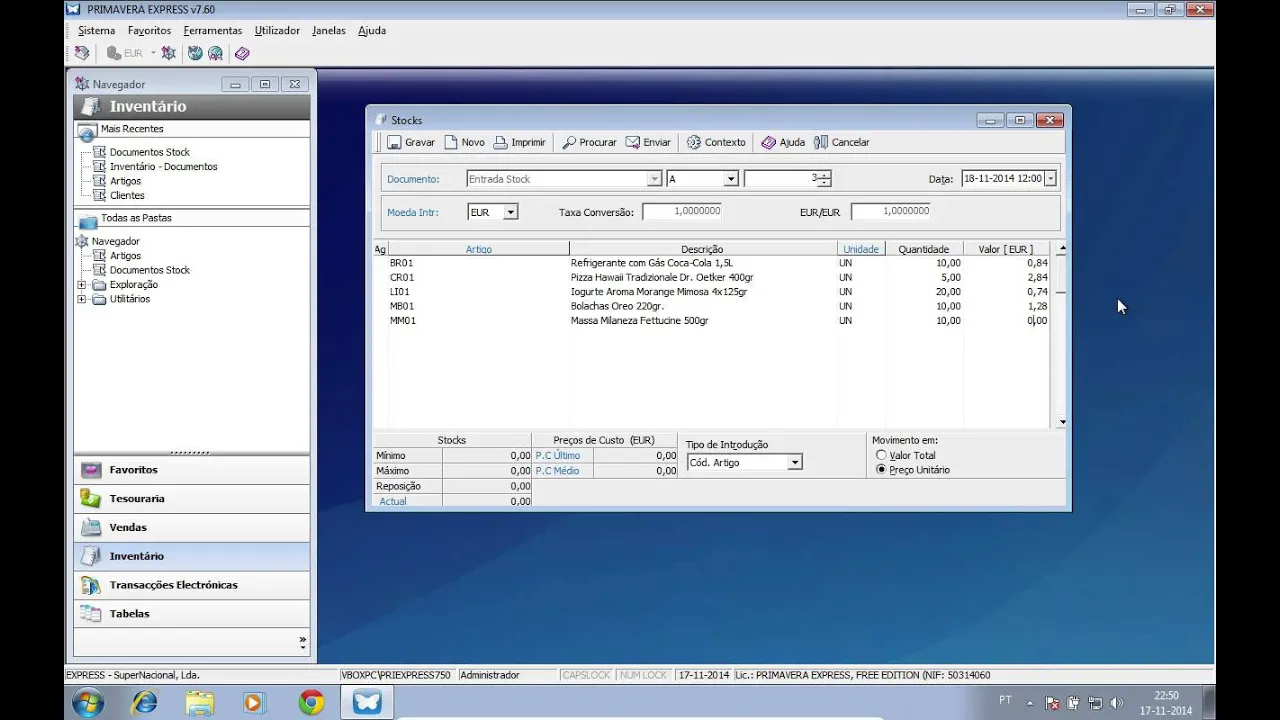Click the Contexto gear icon
Image resolution: width=1280 pixels, height=720 pixels.
click(x=694, y=142)
